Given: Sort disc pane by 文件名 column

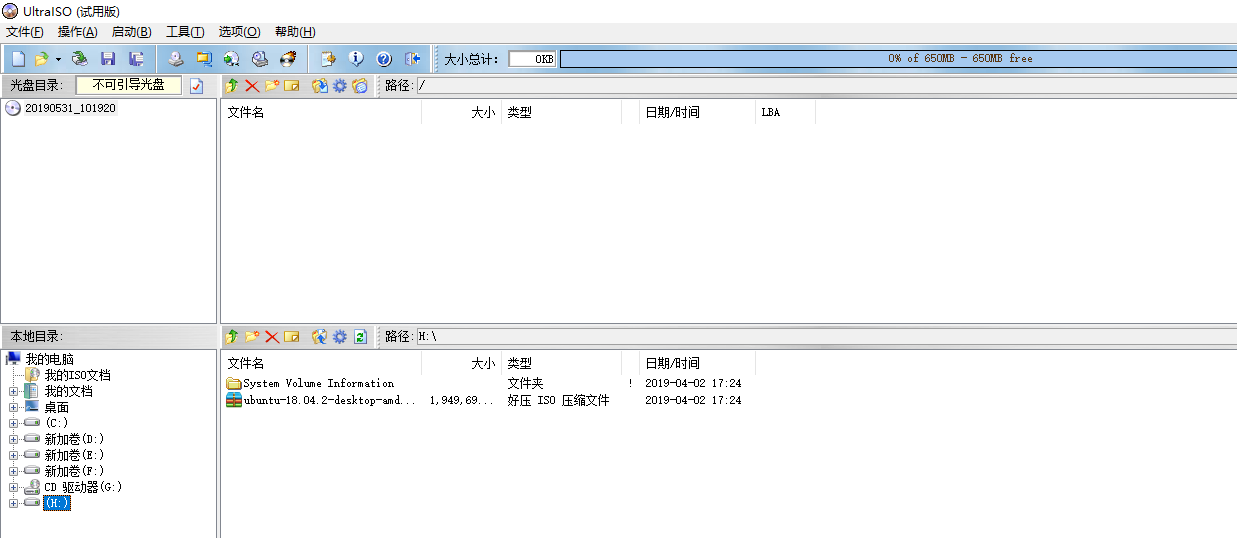Looking at the screenshot, I should tap(321, 112).
